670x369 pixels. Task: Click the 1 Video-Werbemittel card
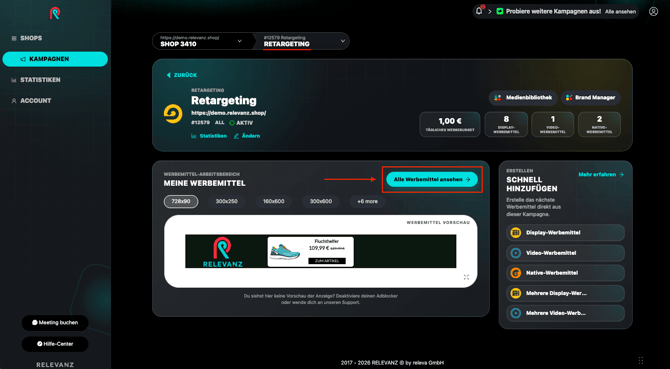click(553, 125)
